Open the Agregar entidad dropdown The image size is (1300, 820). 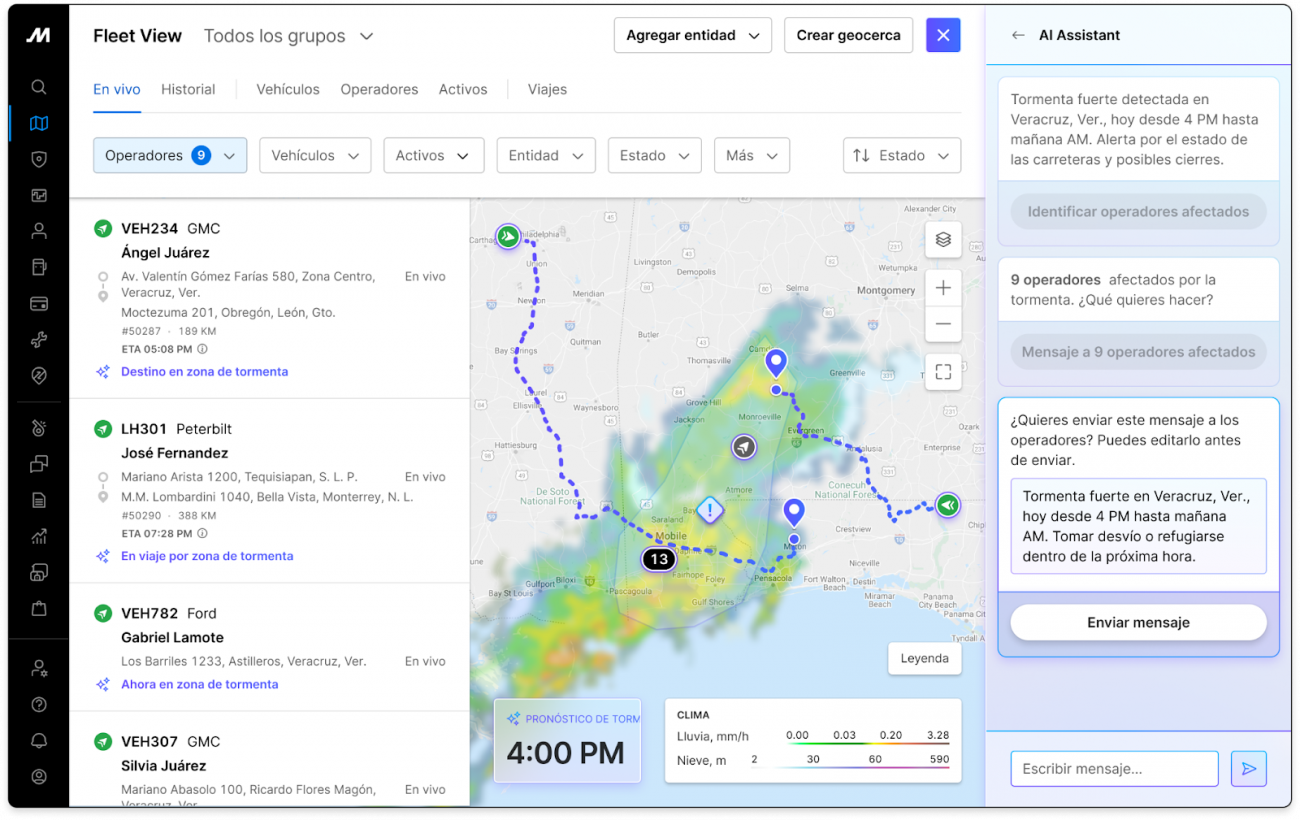coord(692,35)
